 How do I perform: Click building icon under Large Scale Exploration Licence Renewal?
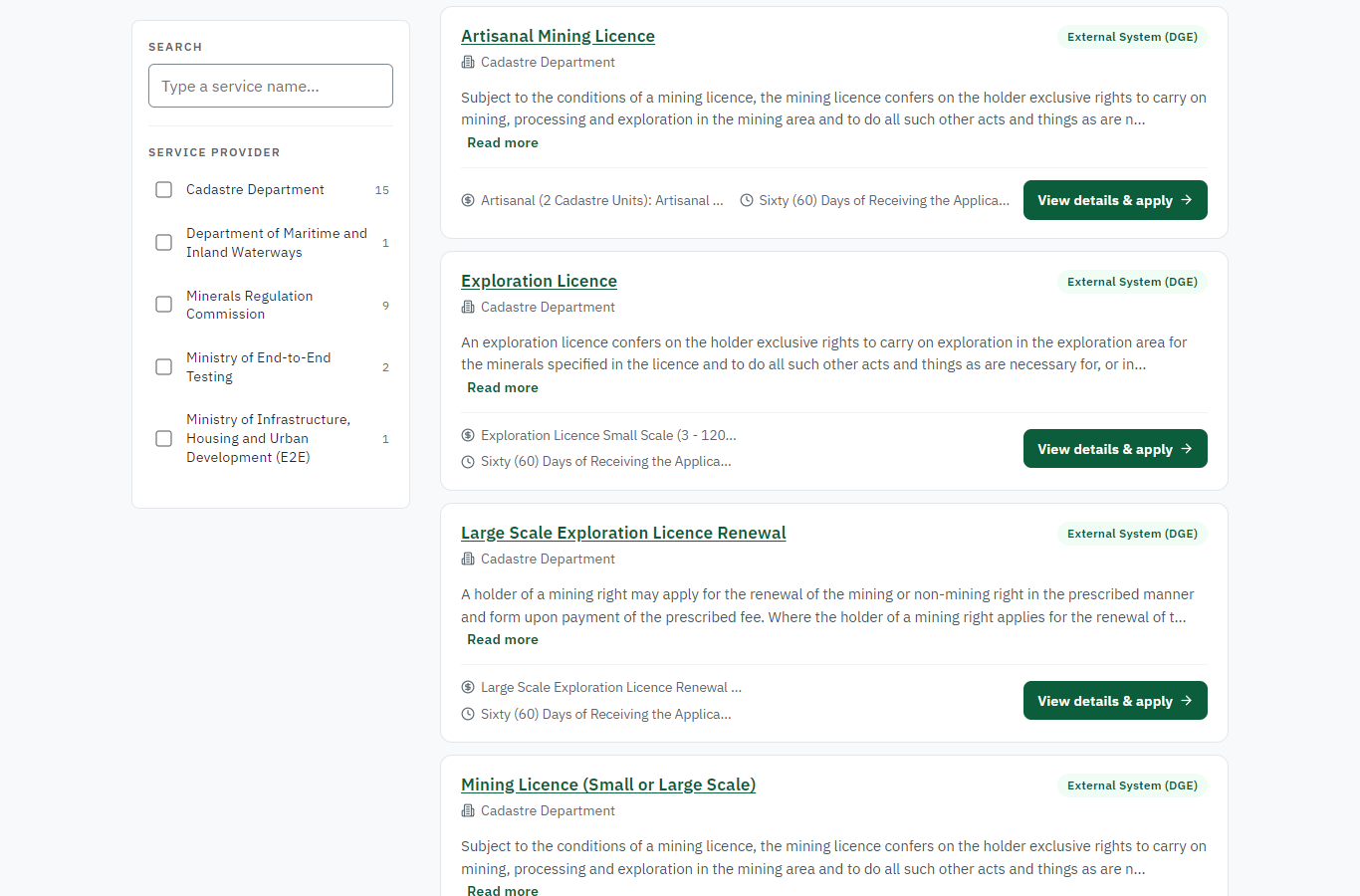(x=468, y=560)
